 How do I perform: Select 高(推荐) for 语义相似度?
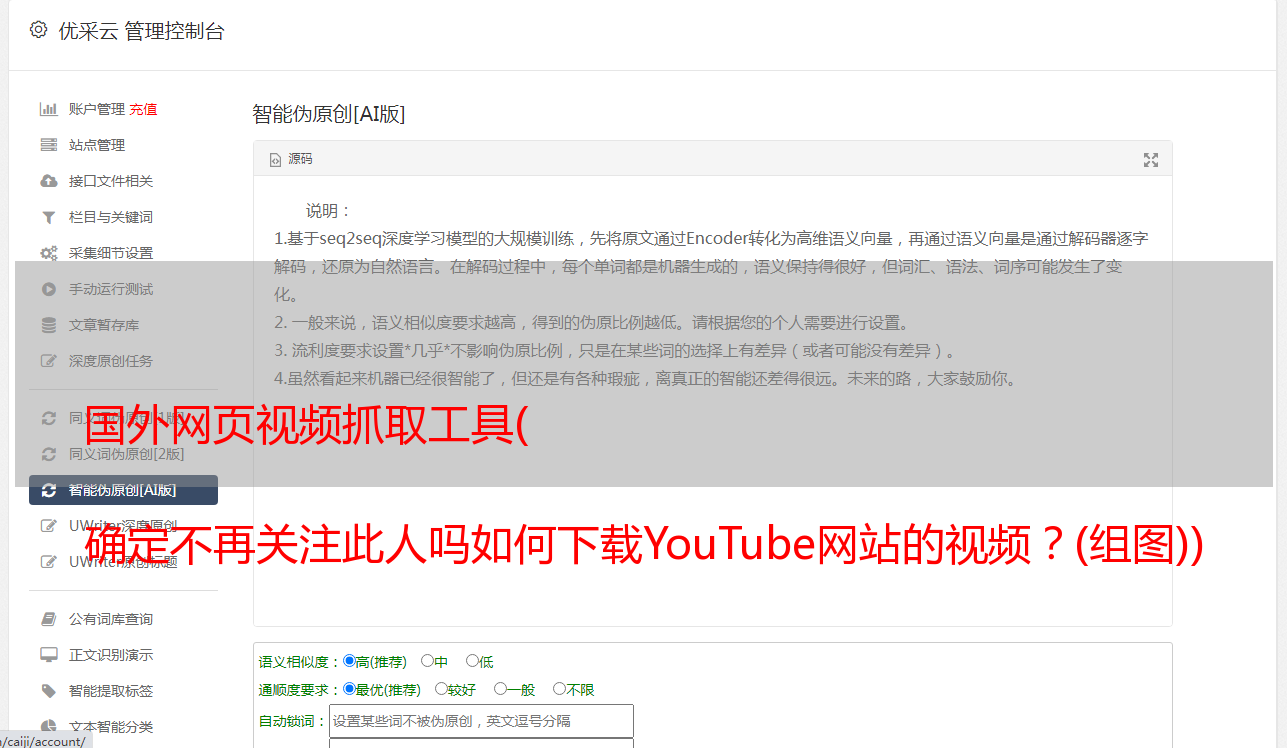349,661
